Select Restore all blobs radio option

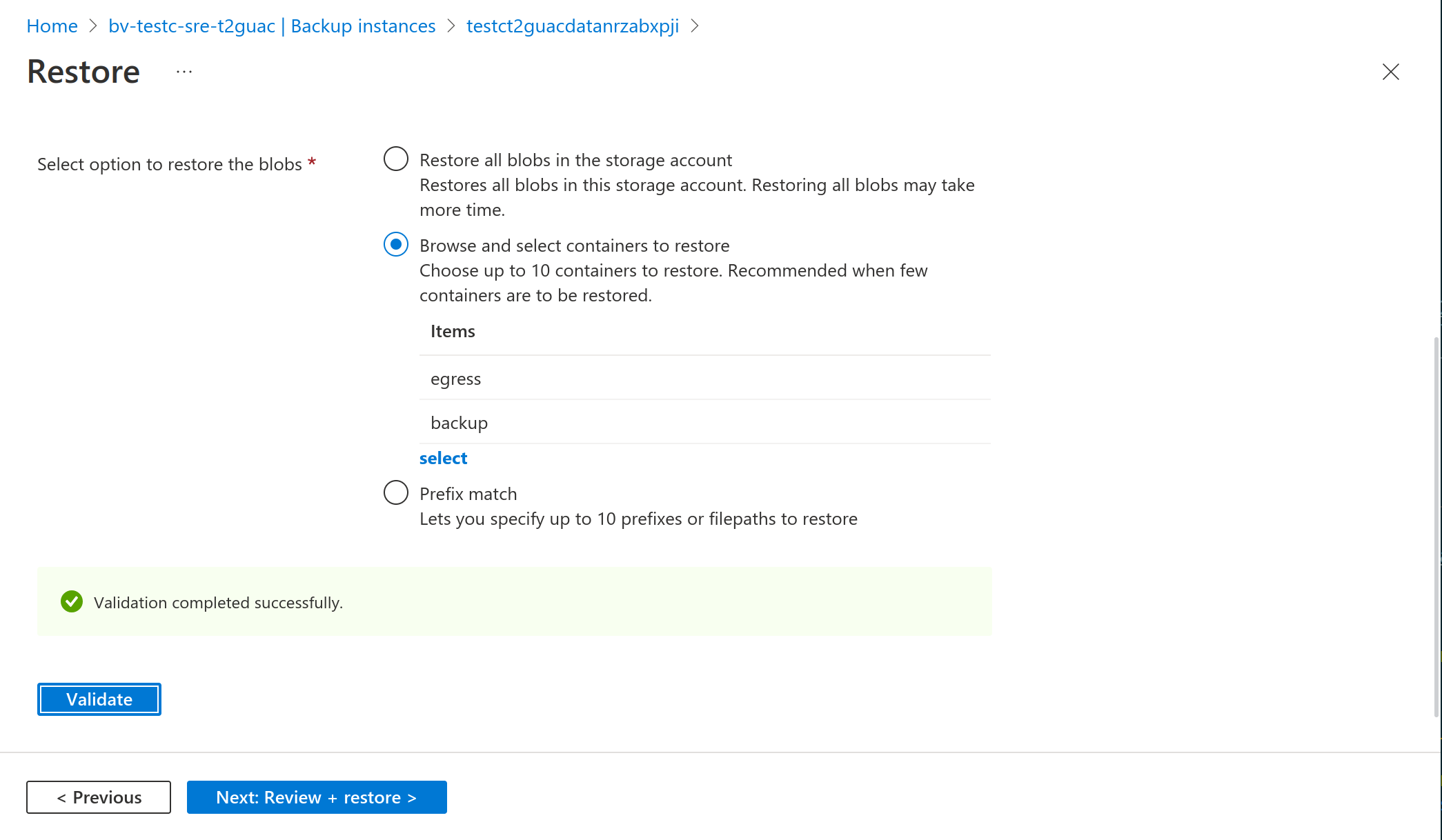click(396, 159)
